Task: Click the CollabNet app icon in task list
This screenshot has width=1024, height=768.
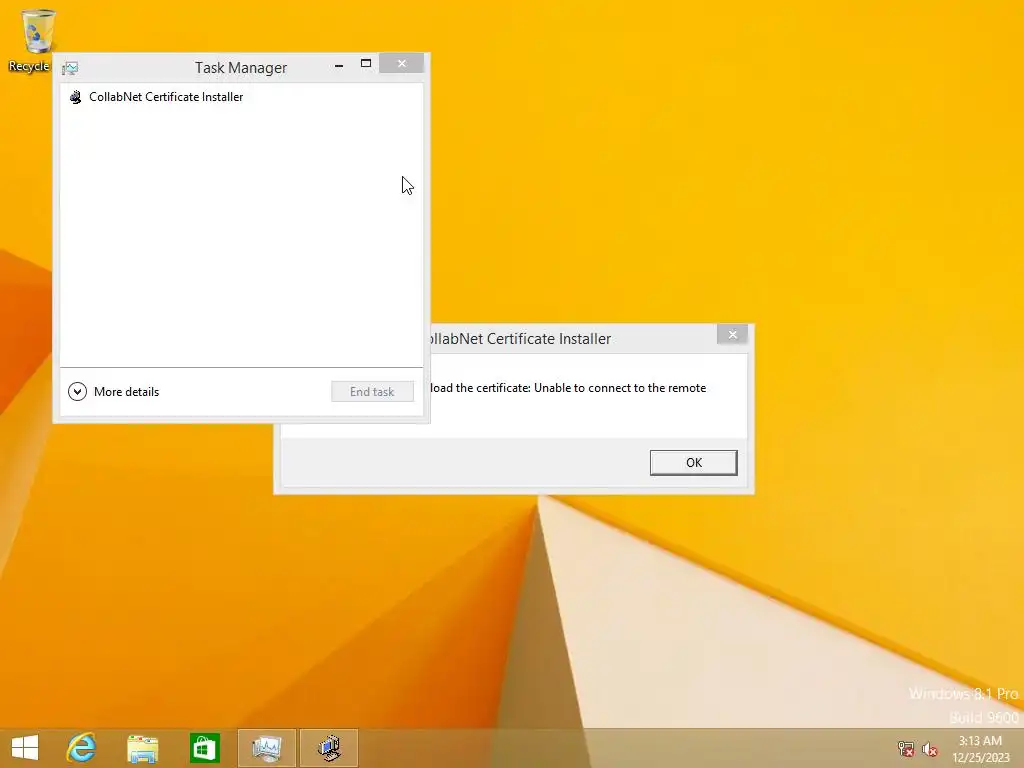Action: coord(76,97)
